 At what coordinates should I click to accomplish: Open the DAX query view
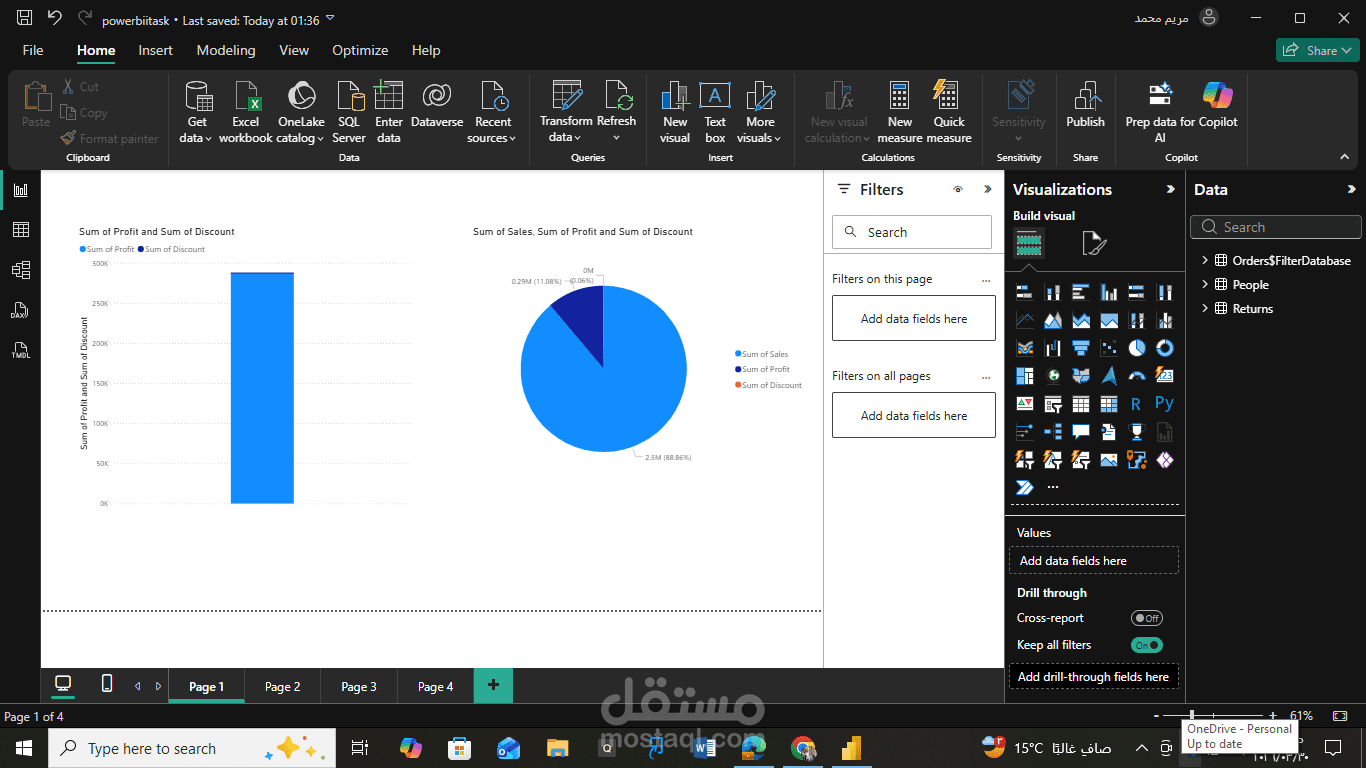(x=20, y=310)
